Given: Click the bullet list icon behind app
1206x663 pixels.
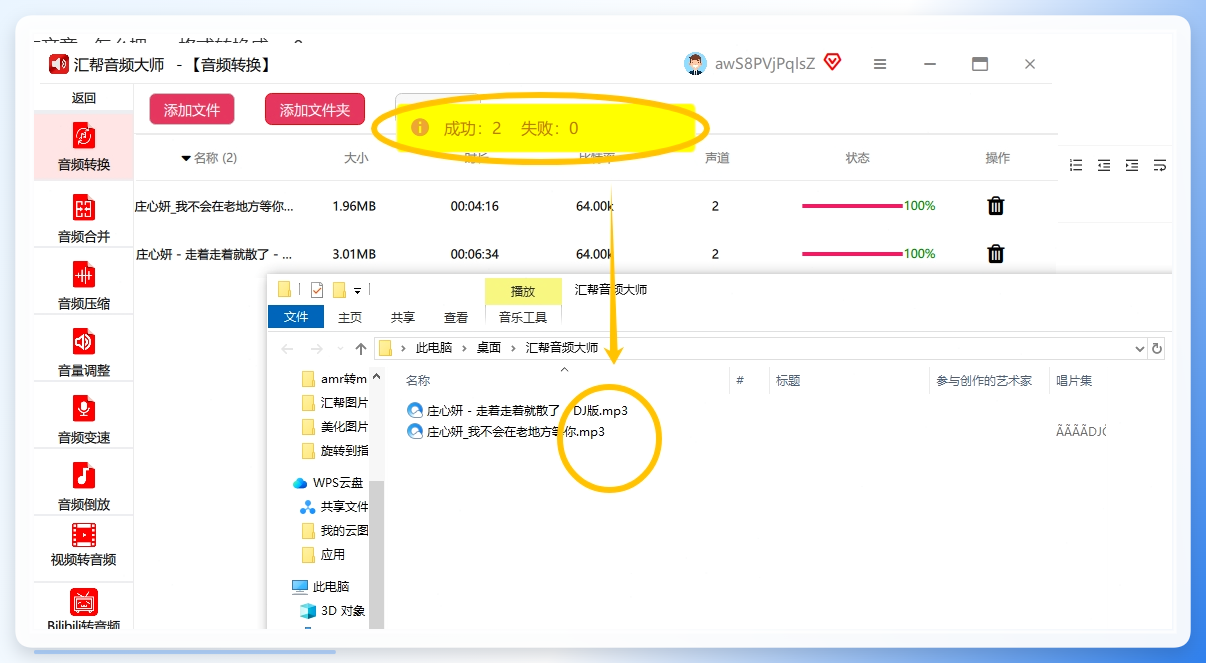Looking at the screenshot, I should coord(1076,165).
